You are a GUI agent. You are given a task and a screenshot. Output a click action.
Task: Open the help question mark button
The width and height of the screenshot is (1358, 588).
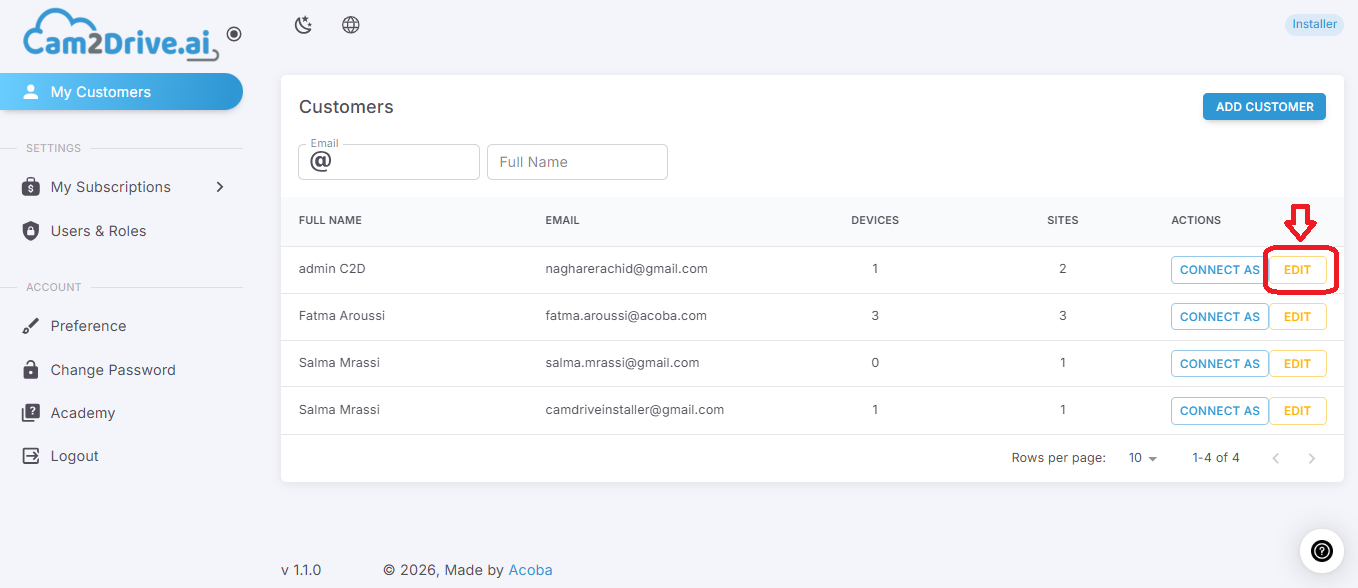[x=1321, y=551]
